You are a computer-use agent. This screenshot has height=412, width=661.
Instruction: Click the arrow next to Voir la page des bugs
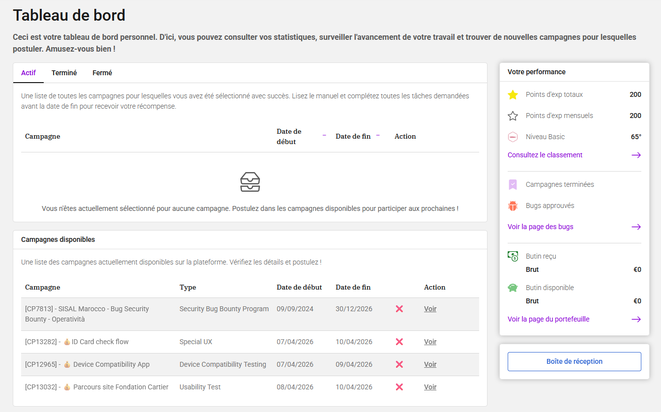click(x=636, y=227)
